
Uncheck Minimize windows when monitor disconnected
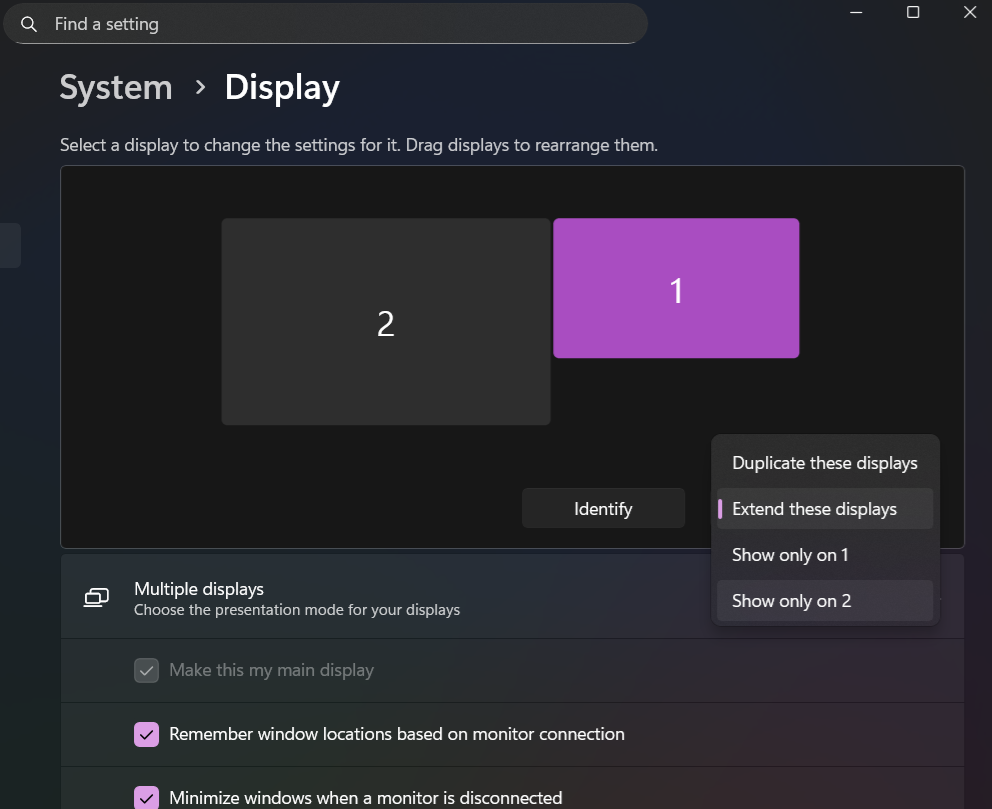[x=147, y=798]
